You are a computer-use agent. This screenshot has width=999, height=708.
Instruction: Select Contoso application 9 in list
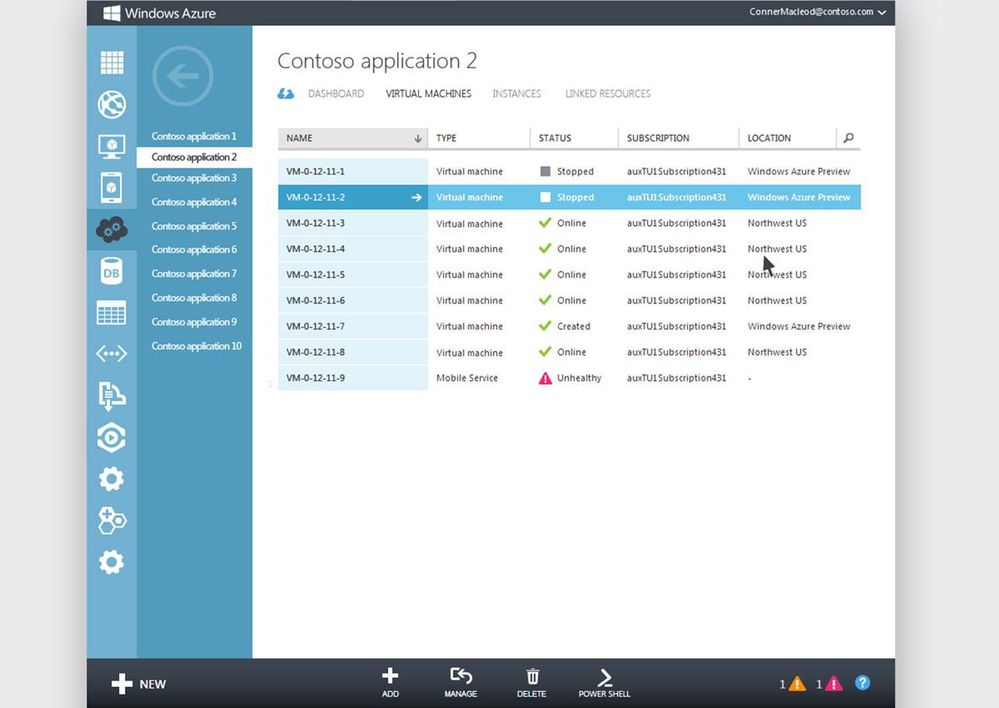(x=194, y=322)
